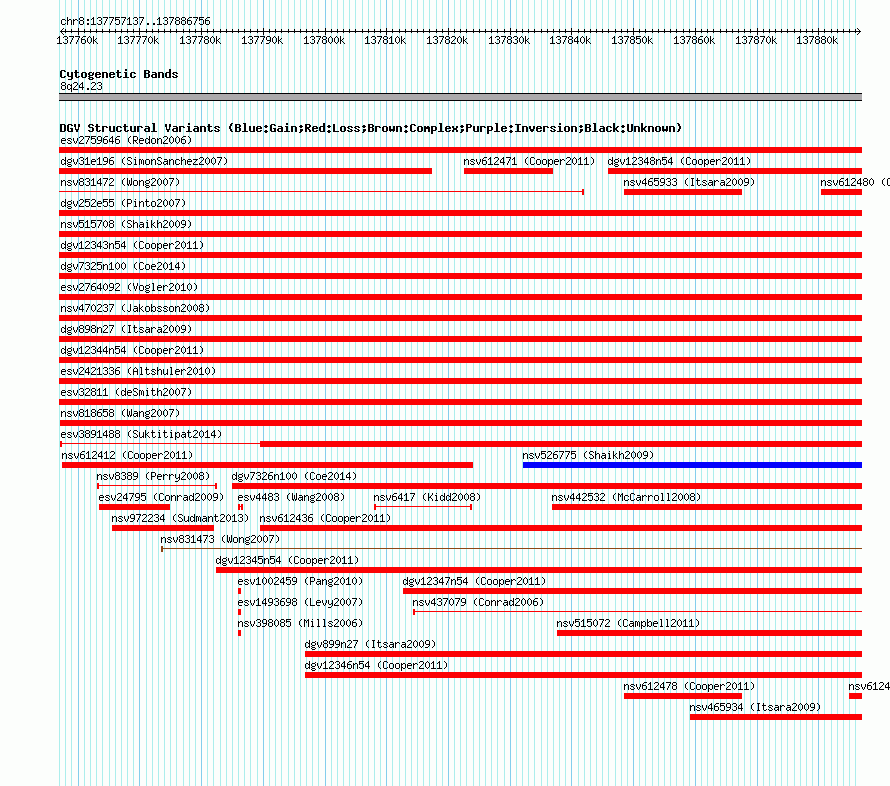Click dgv899n27 (Itsara2009) label
890x786 pixels.
point(370,644)
